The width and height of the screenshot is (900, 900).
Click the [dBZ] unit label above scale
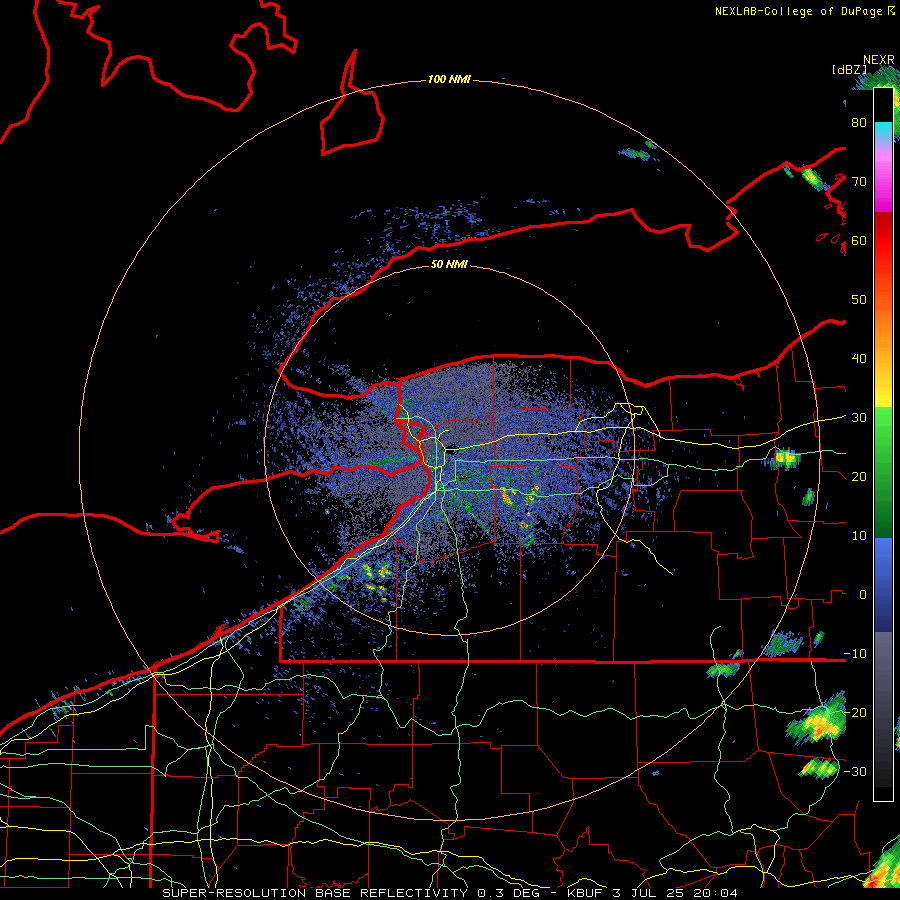(849, 69)
